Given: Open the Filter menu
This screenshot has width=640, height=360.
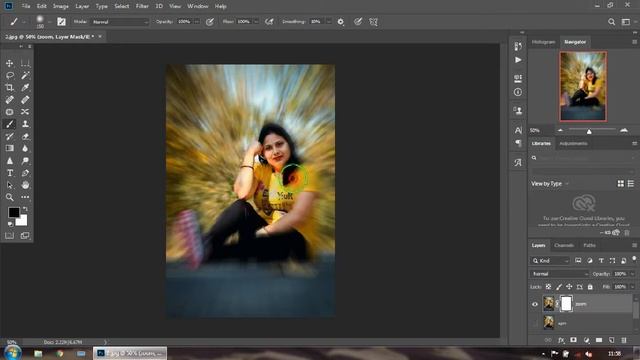Looking at the screenshot, I should tap(142, 6).
